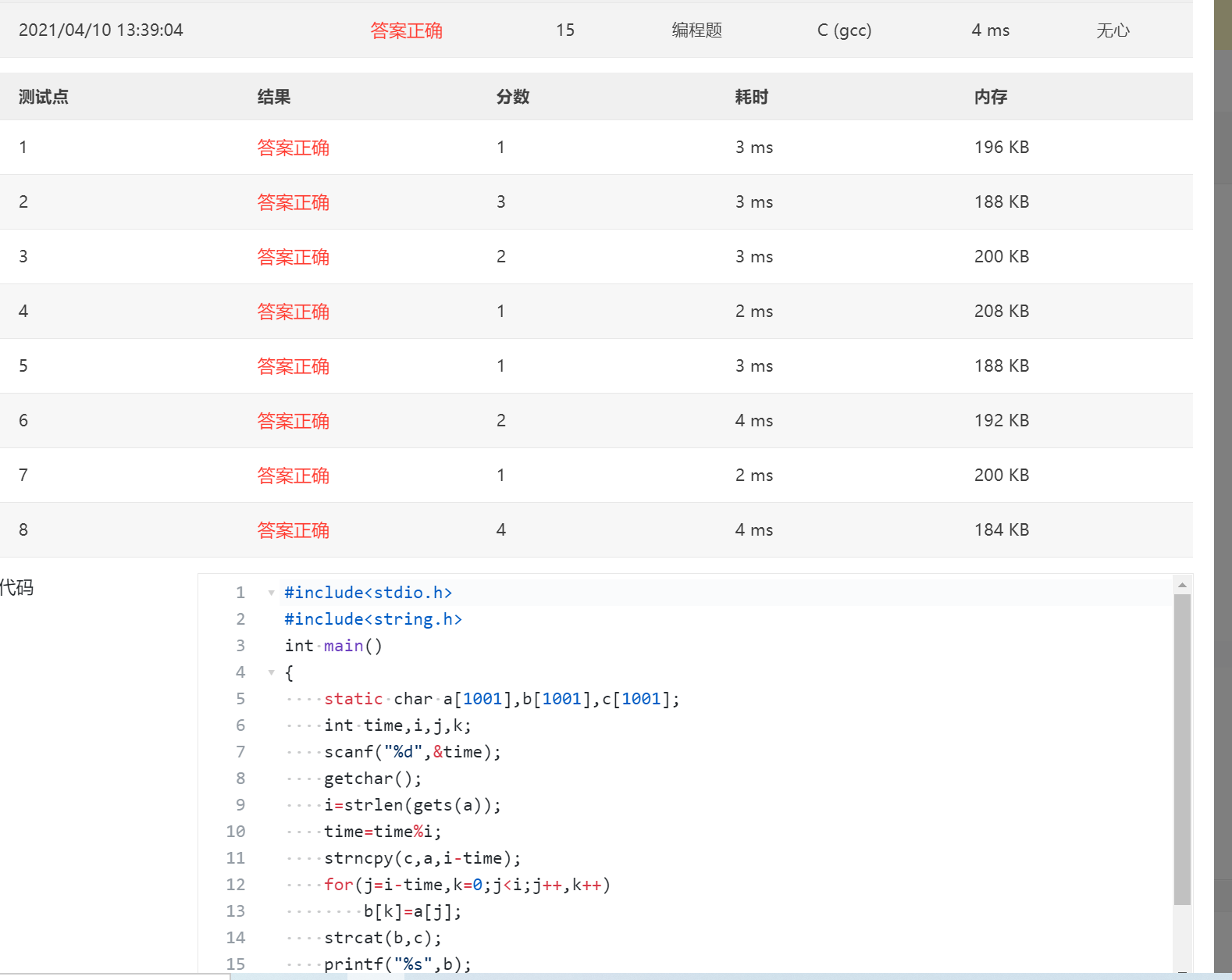Screen dimensions: 1232x980
Task: Click test point 3's 200 KB memory
Action: tap(1002, 257)
